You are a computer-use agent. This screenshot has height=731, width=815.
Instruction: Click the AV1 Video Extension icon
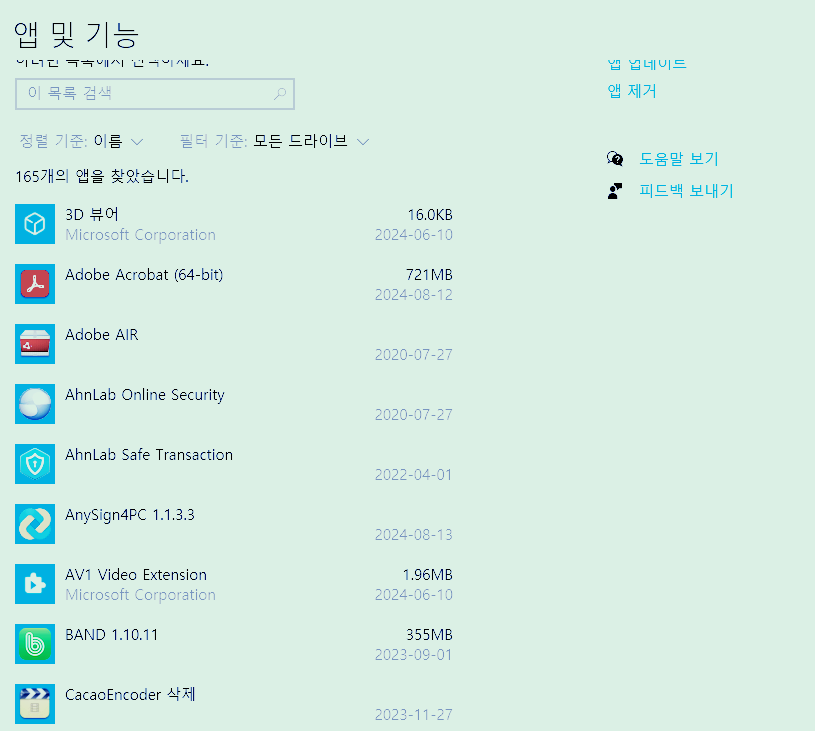click(x=35, y=584)
